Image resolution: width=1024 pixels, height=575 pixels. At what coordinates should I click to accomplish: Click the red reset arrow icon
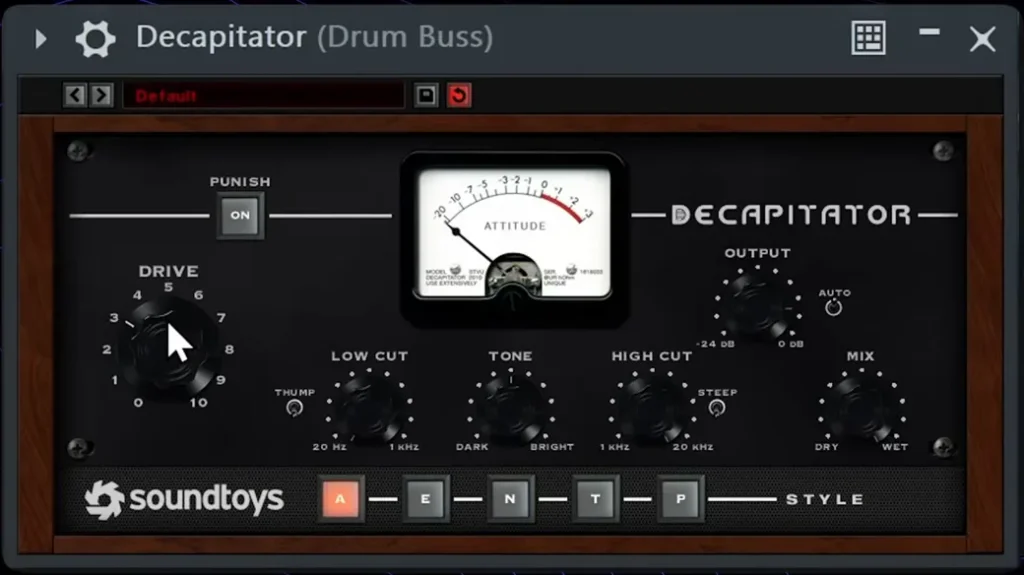point(458,95)
